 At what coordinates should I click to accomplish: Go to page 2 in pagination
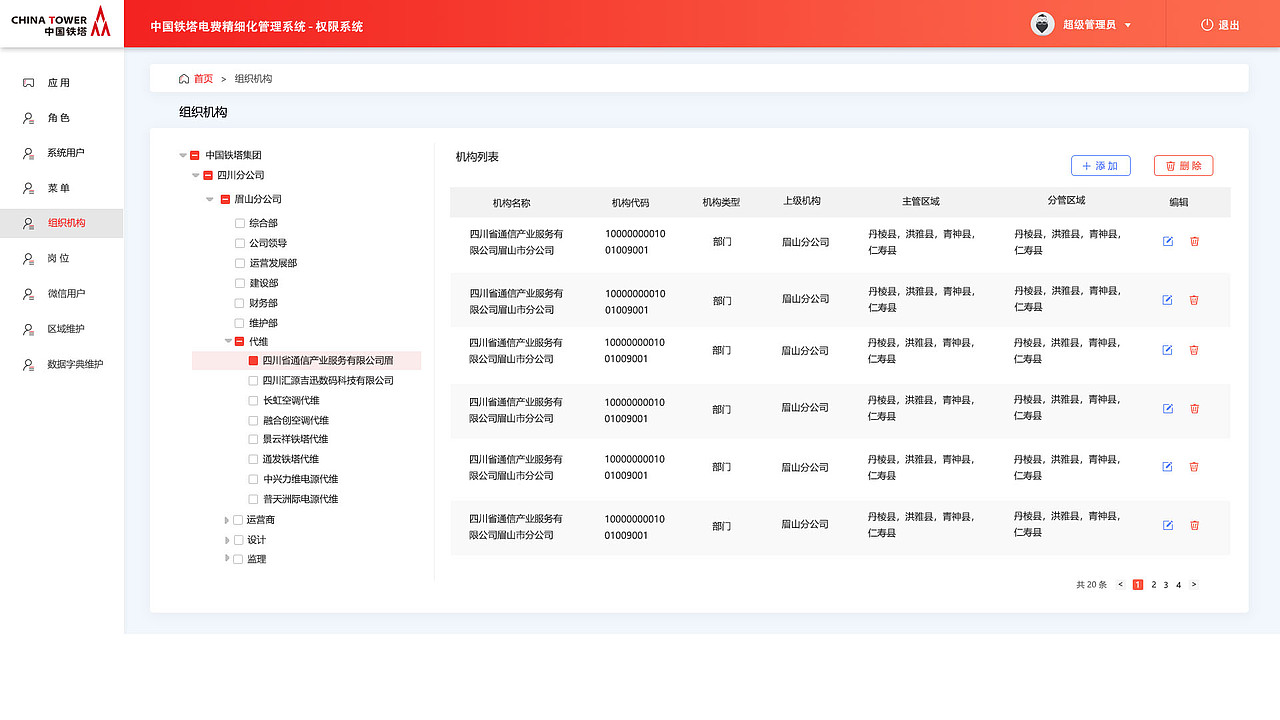click(1153, 585)
